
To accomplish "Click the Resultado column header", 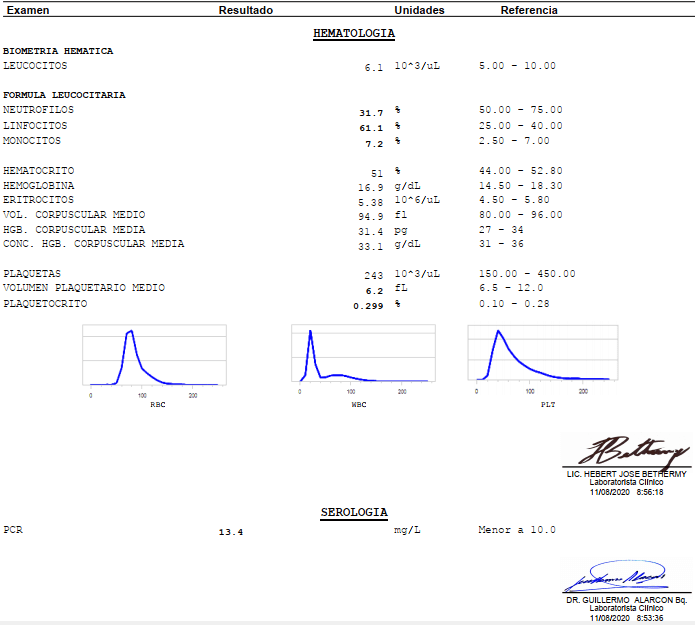I will [246, 10].
